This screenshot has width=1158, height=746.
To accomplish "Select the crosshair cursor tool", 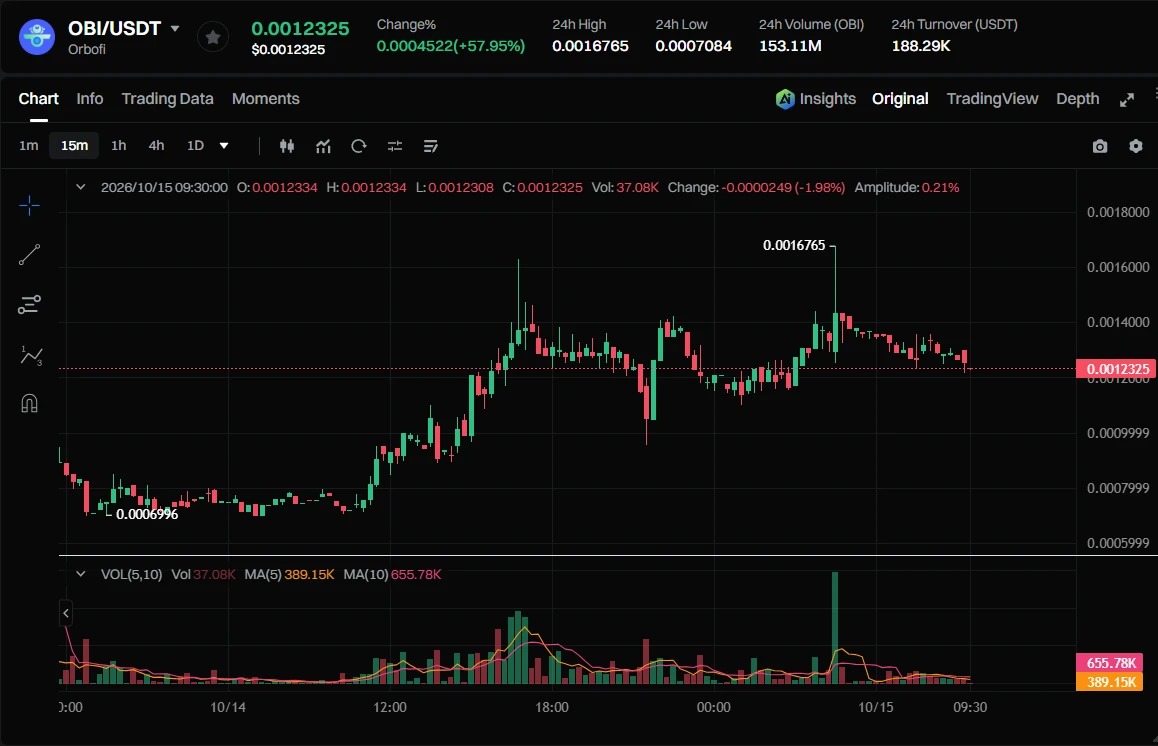I will coord(30,205).
